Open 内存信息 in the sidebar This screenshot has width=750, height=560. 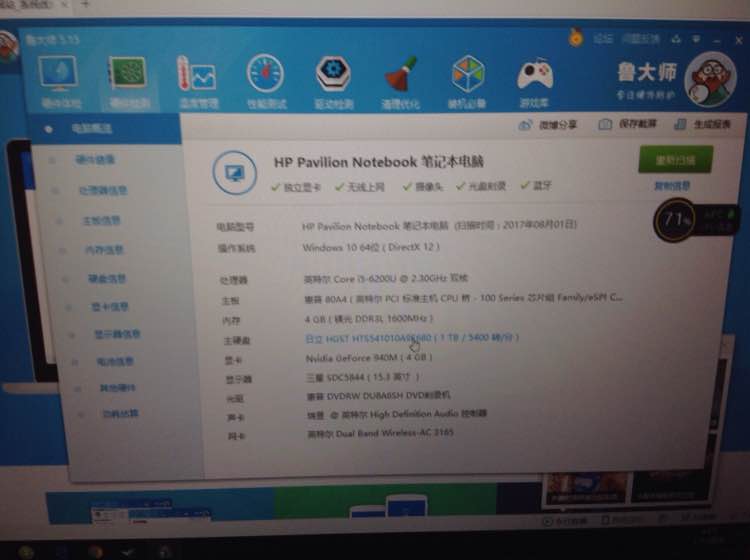(x=104, y=250)
